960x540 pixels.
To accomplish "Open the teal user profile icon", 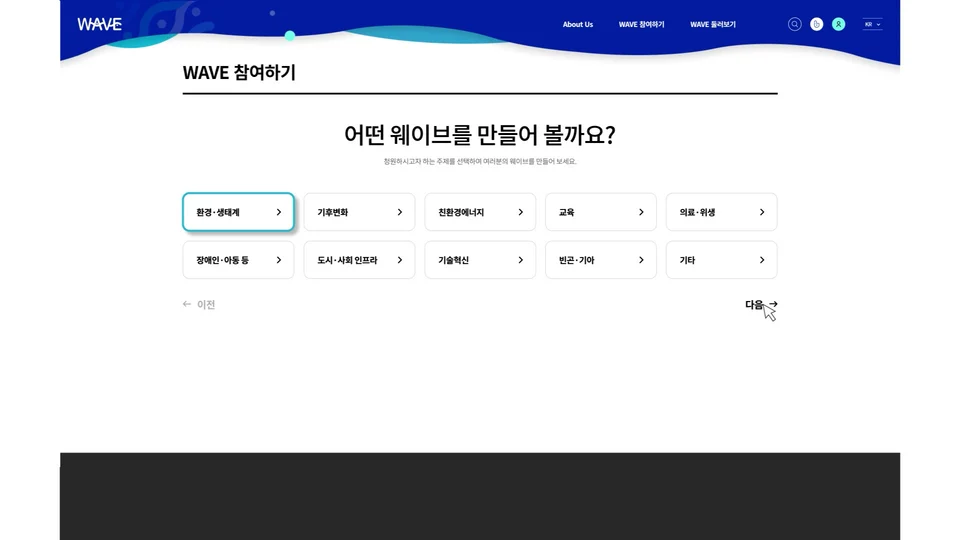I will 838,24.
